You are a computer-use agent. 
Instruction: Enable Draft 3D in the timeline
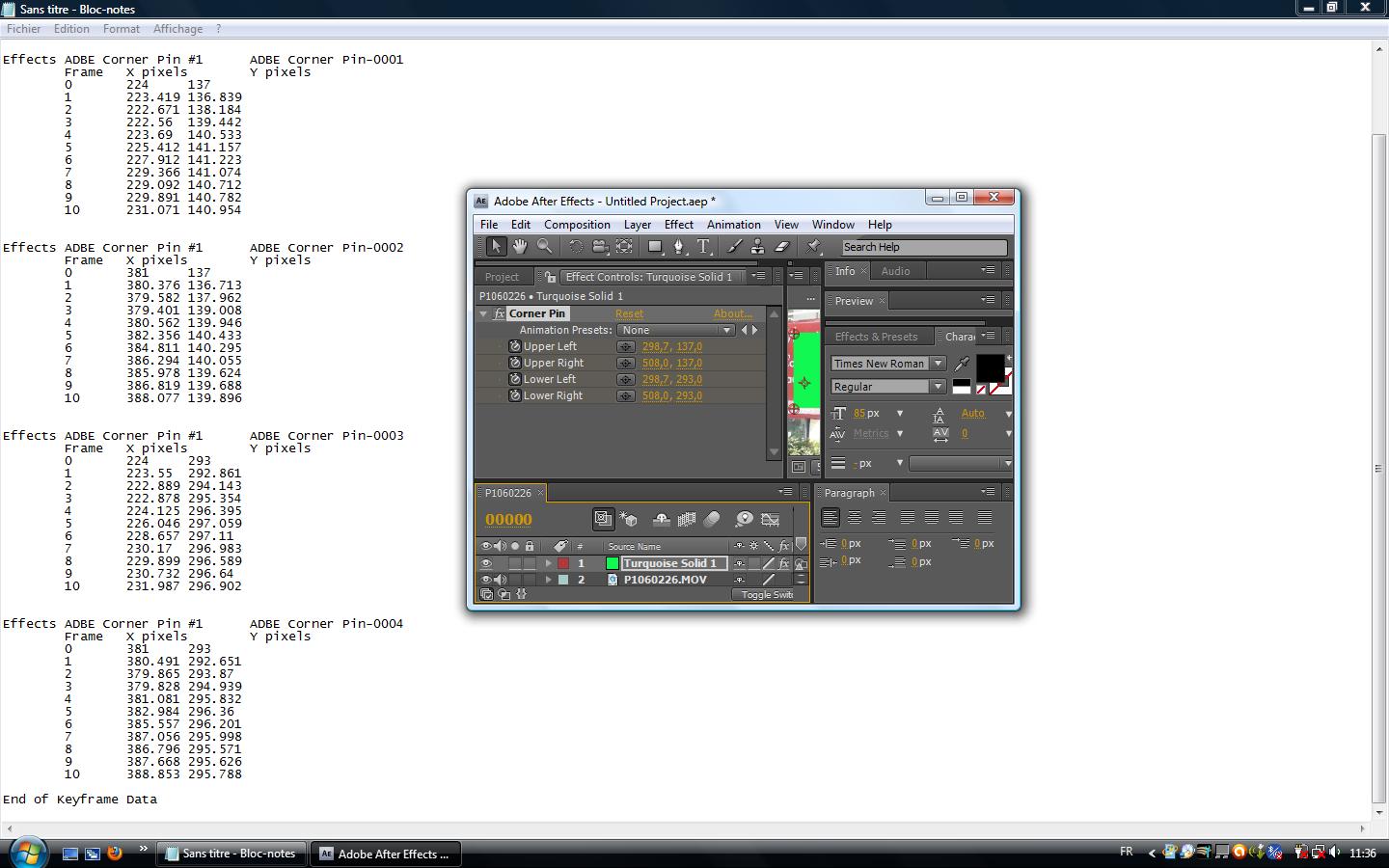pyautogui.click(x=629, y=520)
